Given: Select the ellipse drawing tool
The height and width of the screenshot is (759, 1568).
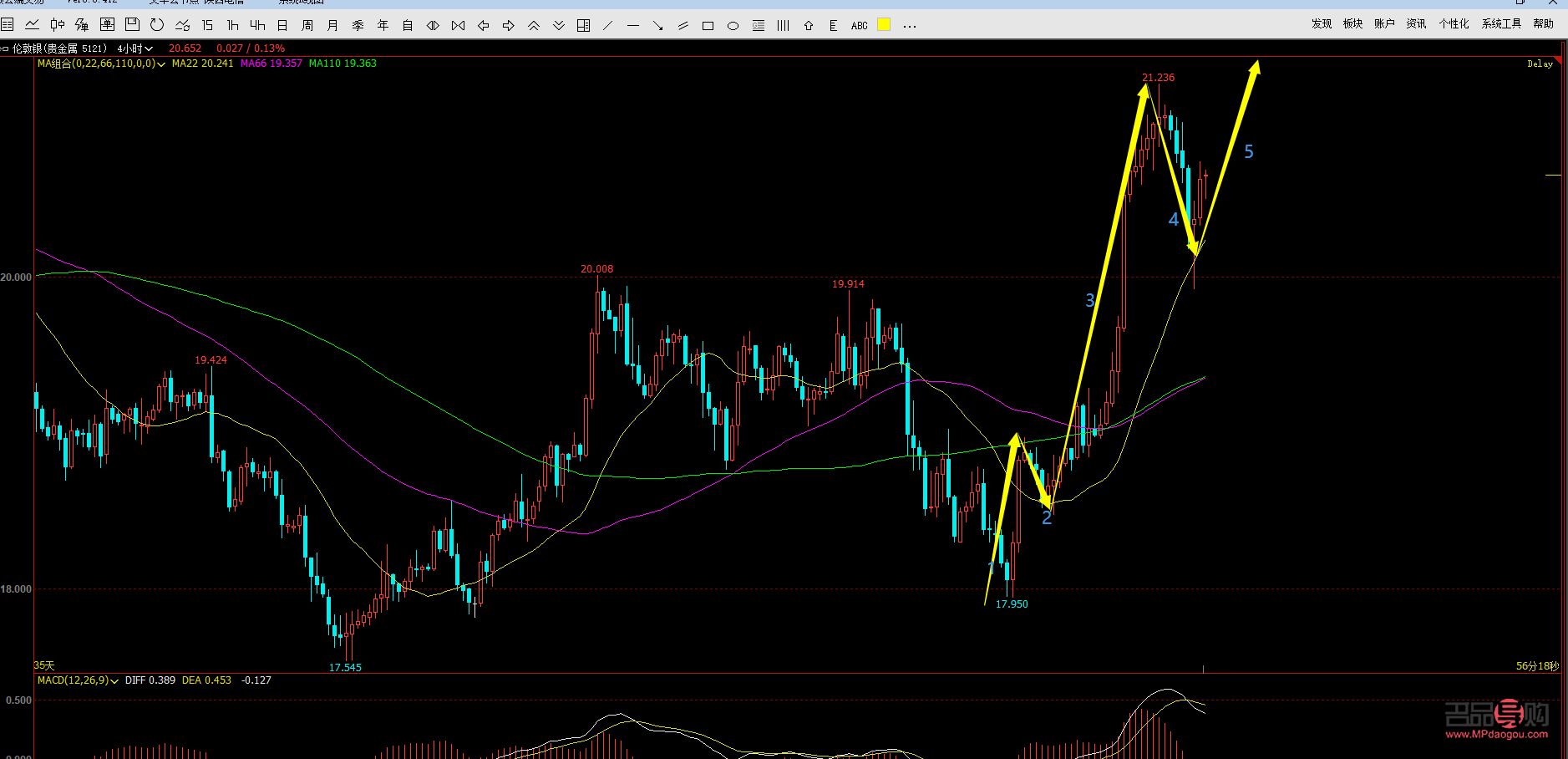Looking at the screenshot, I should click(x=733, y=26).
